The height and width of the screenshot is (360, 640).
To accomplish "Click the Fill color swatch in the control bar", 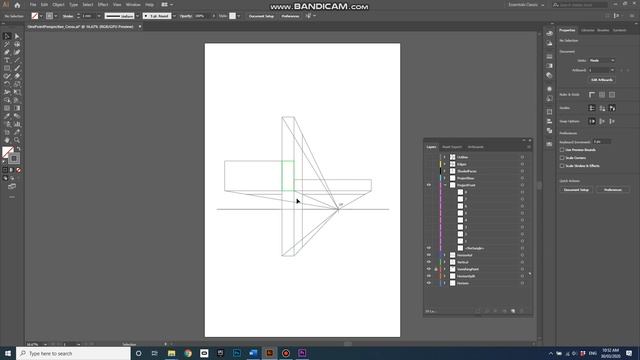I will pyautogui.click(x=35, y=16).
